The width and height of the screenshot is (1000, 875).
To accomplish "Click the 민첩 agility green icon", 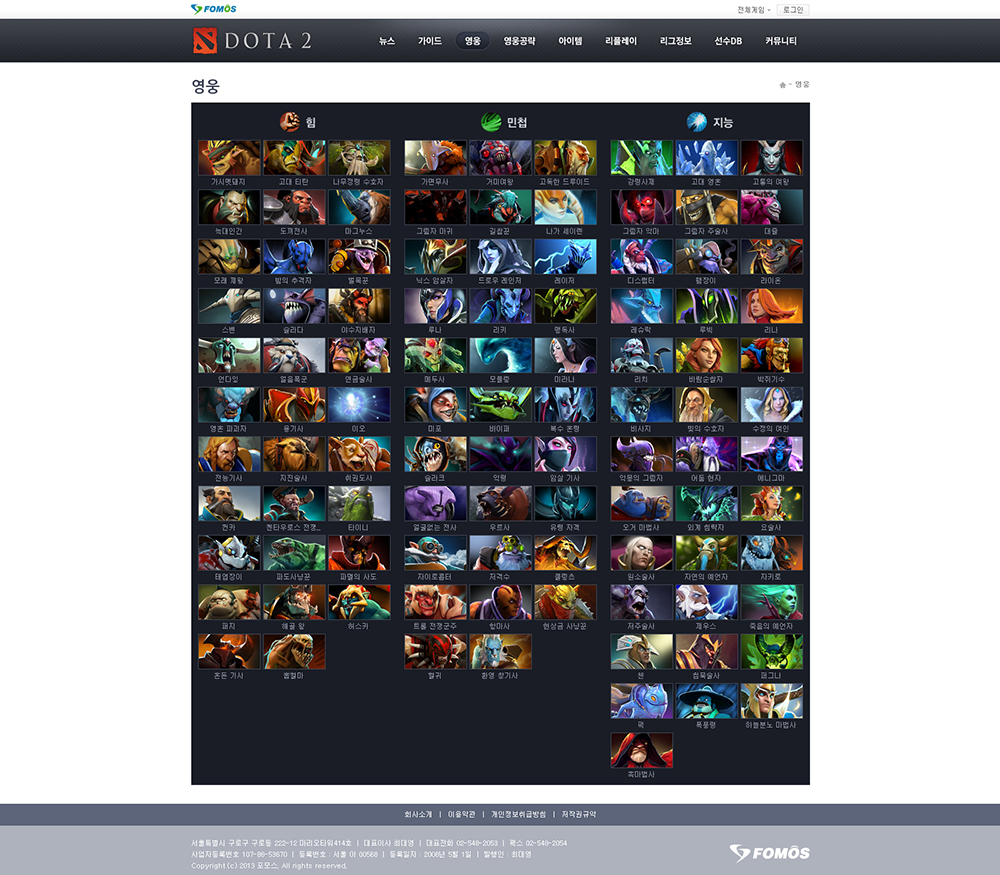I will click(491, 121).
